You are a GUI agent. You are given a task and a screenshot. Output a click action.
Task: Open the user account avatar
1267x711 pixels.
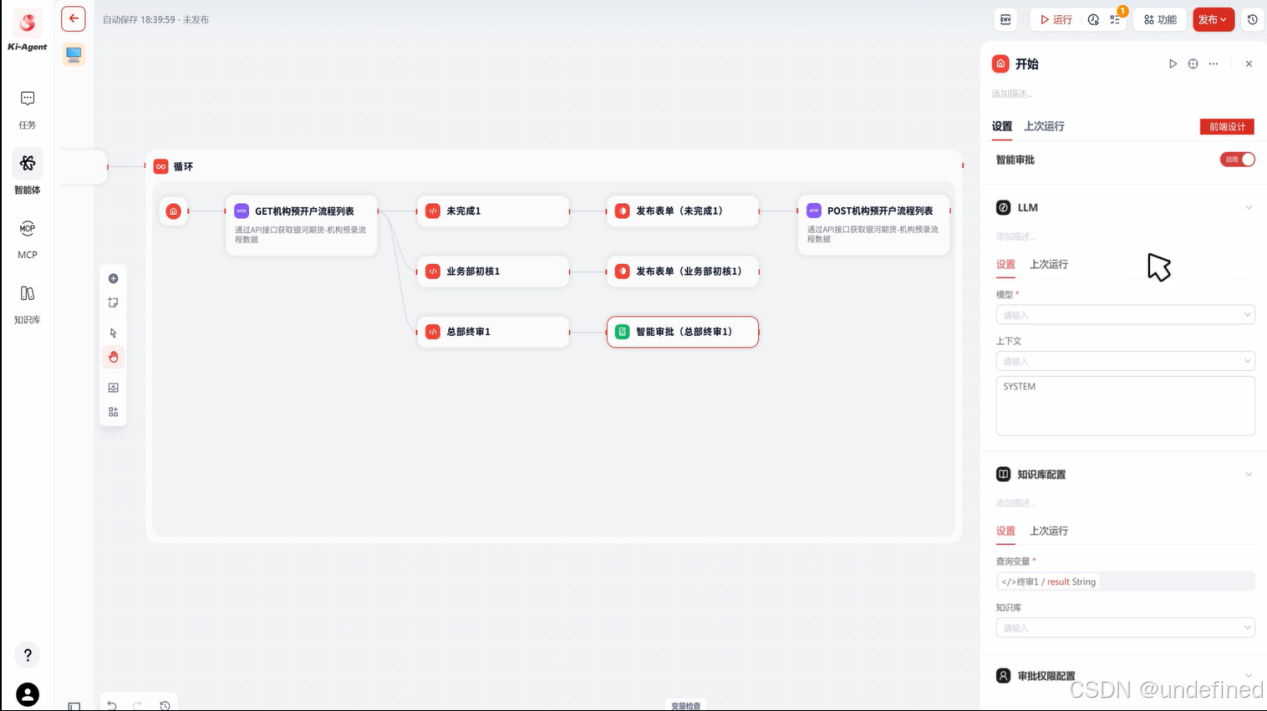click(27, 694)
